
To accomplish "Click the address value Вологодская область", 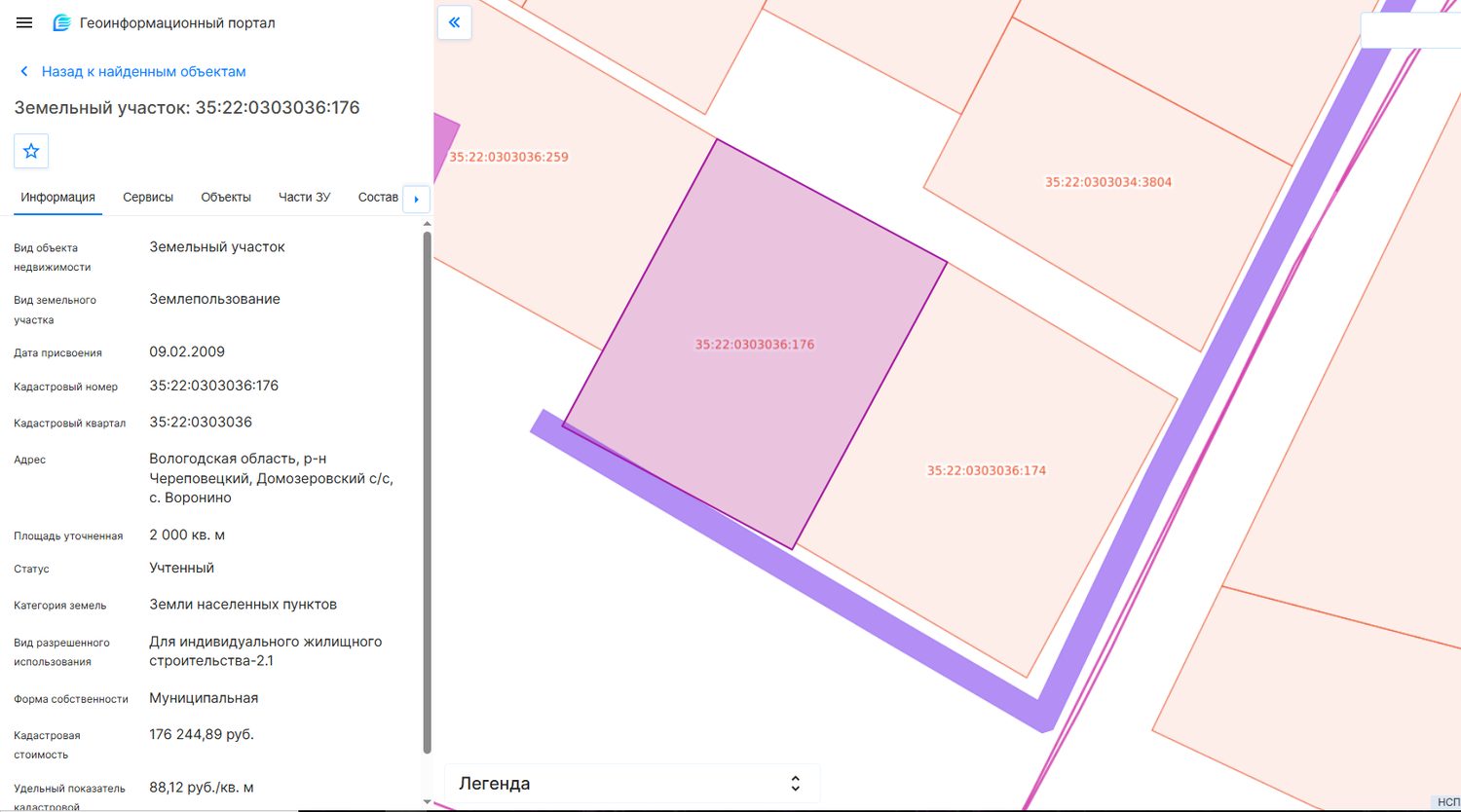I will [272, 478].
